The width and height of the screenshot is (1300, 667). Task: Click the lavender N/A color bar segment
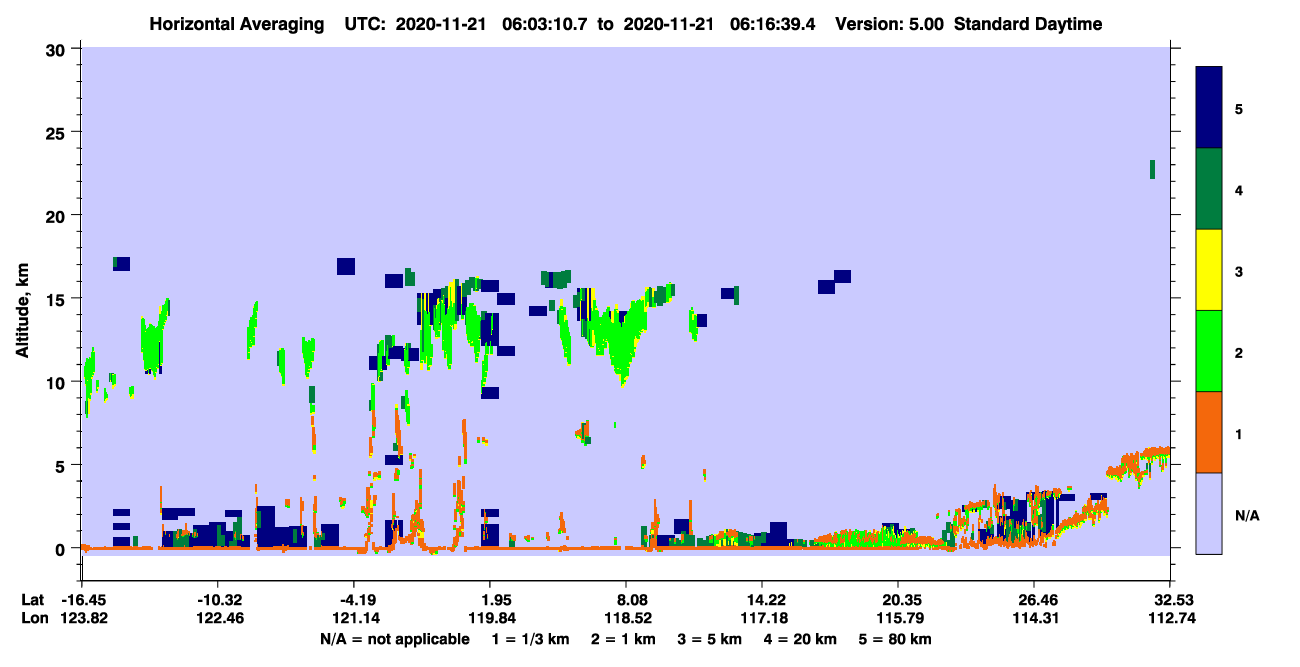(1209, 513)
